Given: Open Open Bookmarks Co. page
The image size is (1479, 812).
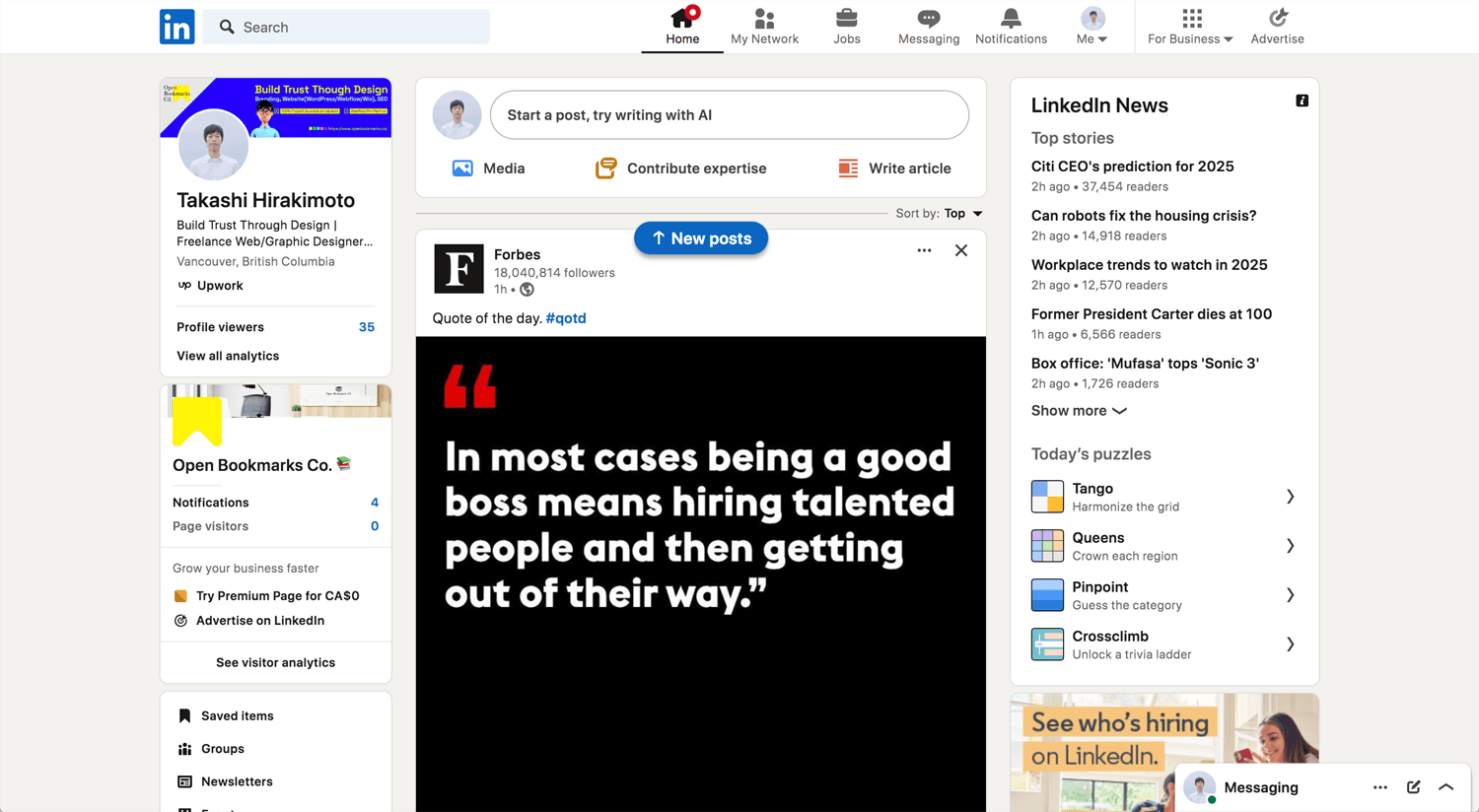Looking at the screenshot, I should (252, 465).
